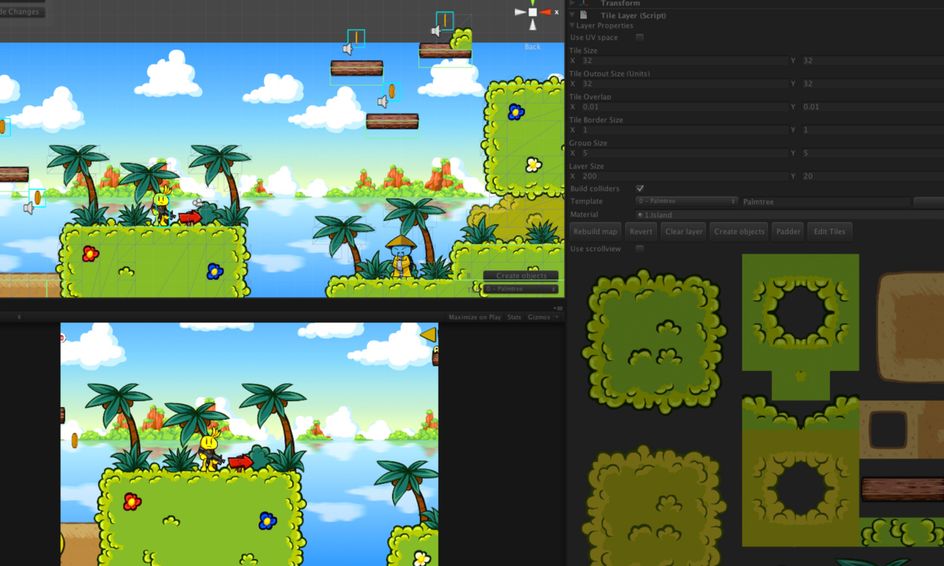Select the blue flower on the left island in Scene view
This screenshot has height=566, width=944.
(x=215, y=272)
